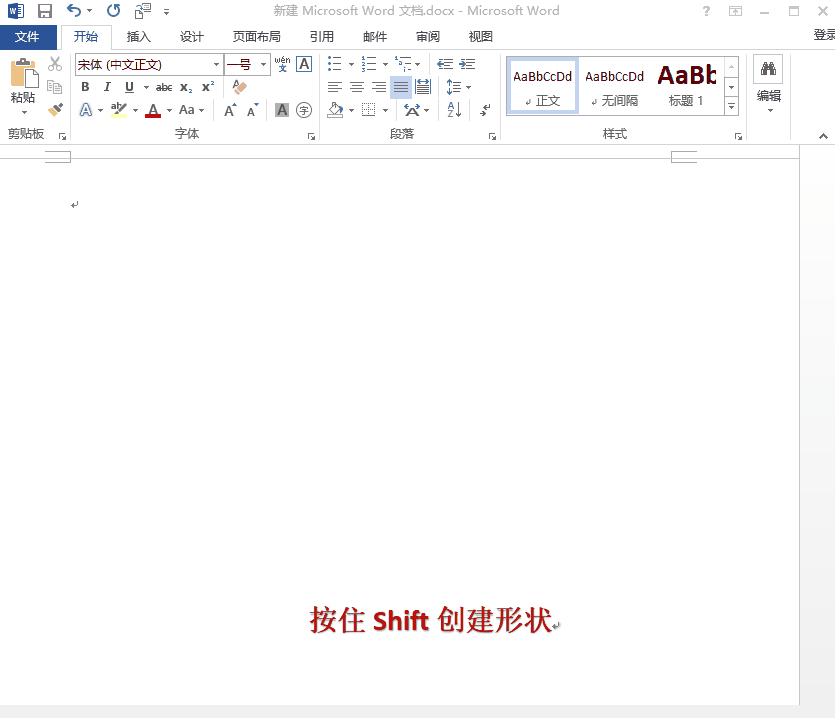Apply red font color

click(153, 110)
